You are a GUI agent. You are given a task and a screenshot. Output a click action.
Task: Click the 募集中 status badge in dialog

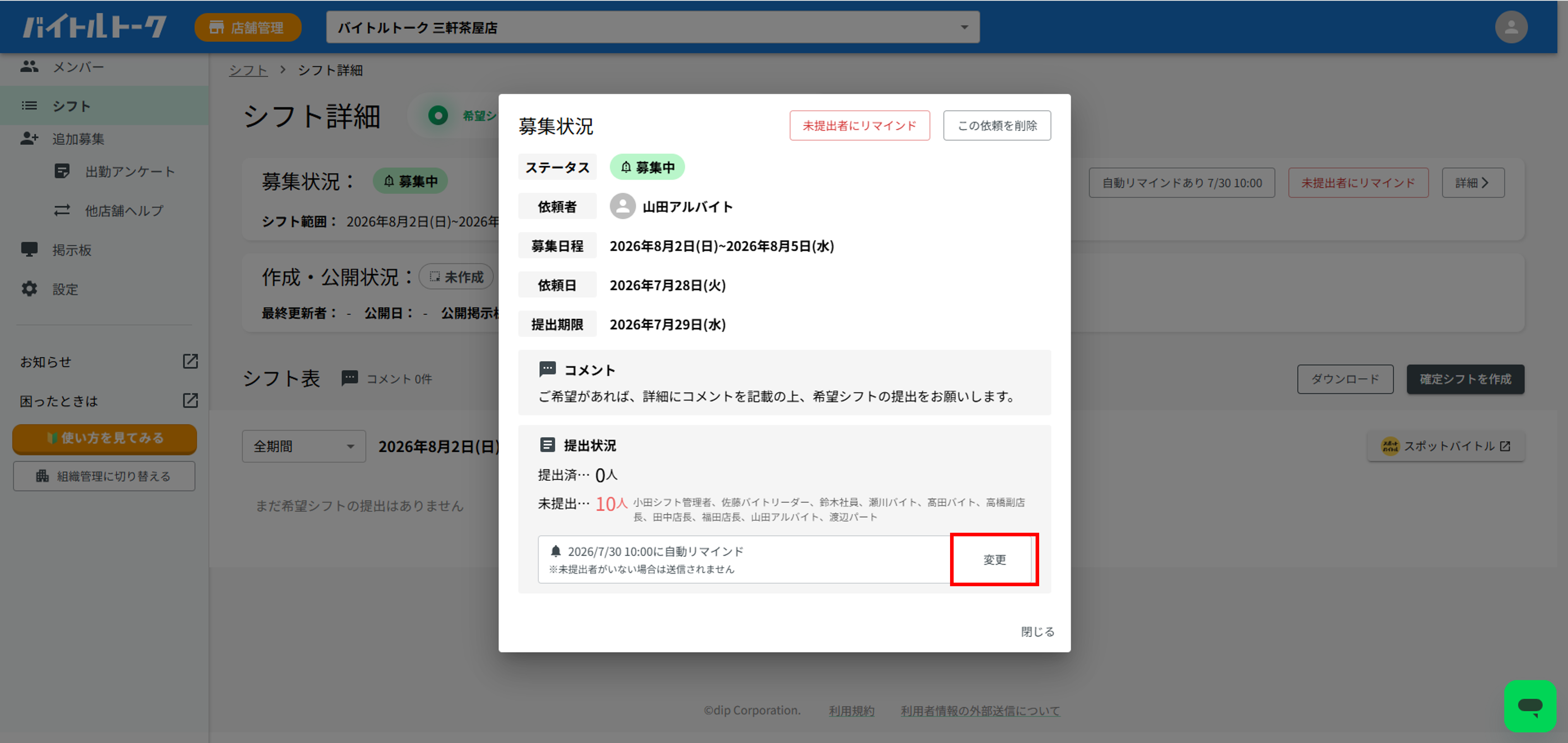(647, 167)
